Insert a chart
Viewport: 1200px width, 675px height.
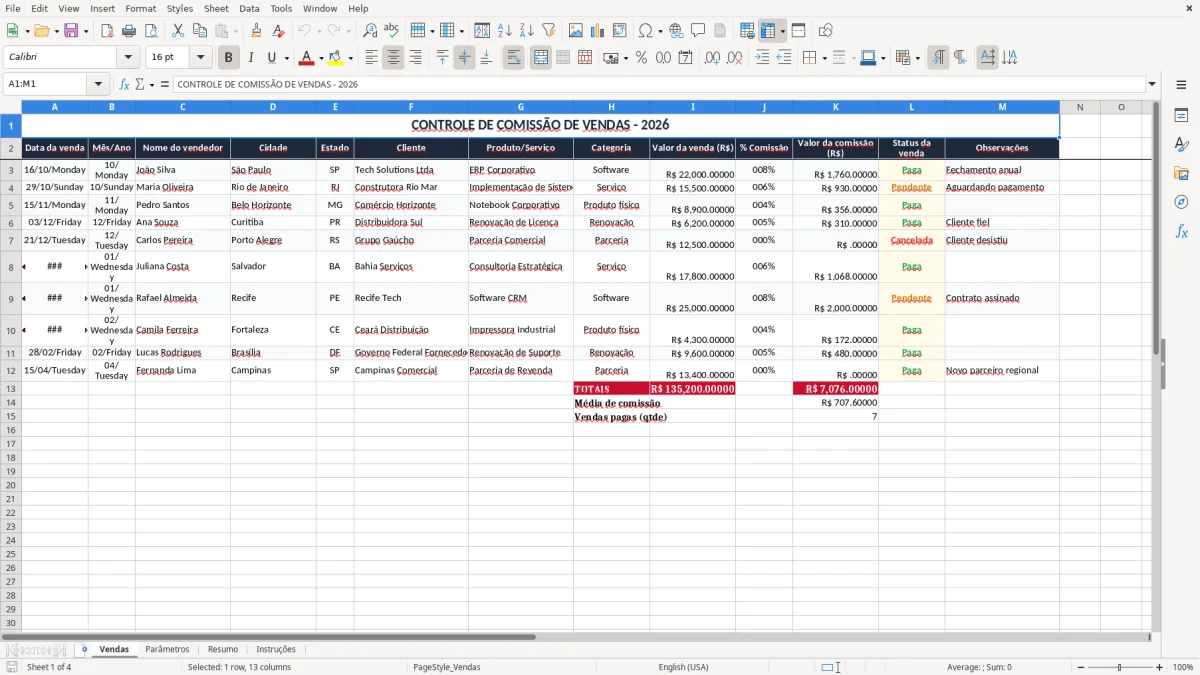tap(598, 31)
